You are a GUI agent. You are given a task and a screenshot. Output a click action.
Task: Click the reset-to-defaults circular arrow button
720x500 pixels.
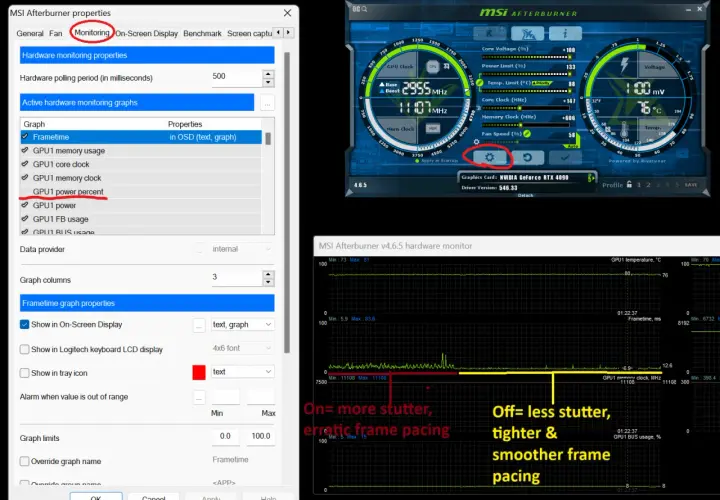tap(528, 157)
